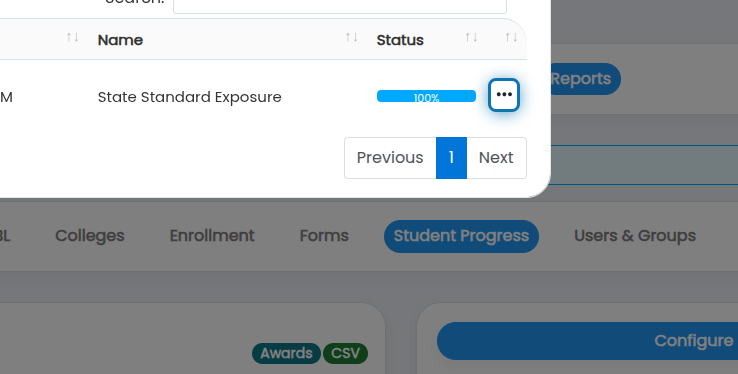738x374 pixels.
Task: Select the Student Progress tab
Action: click(x=461, y=236)
